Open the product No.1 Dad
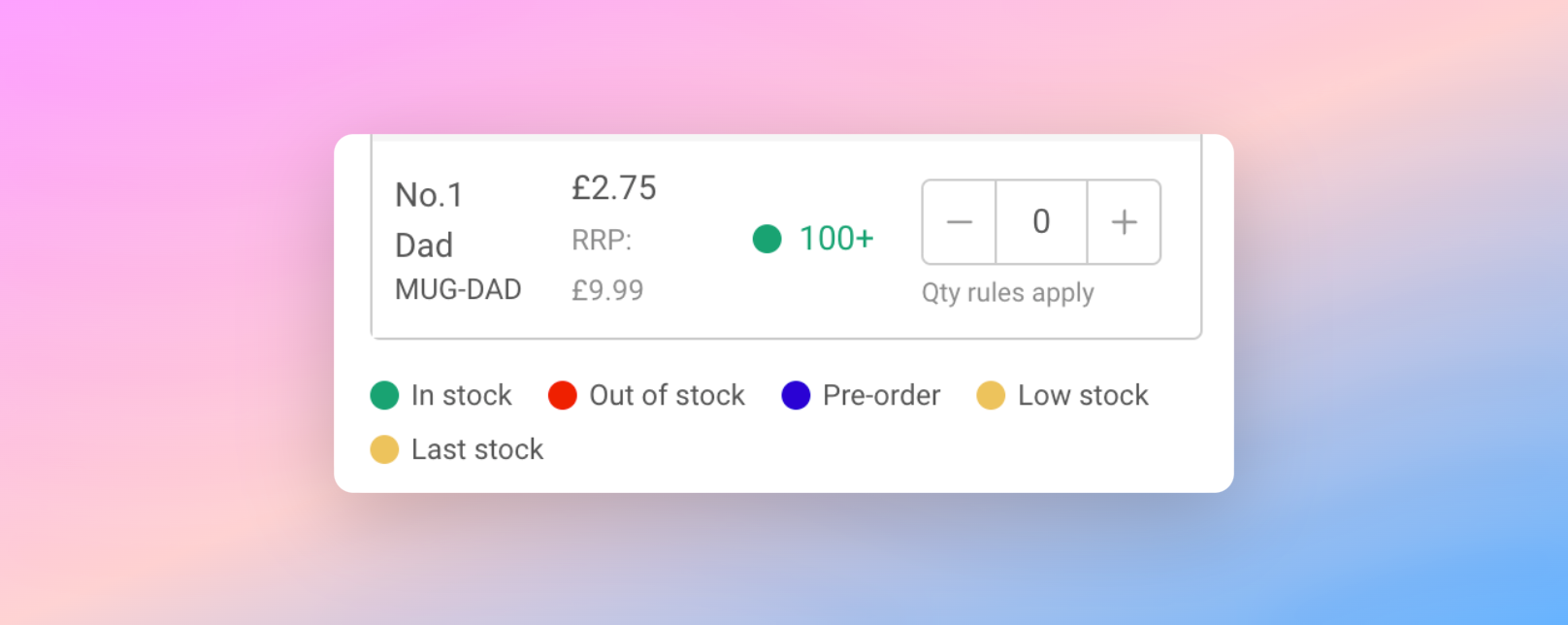 pos(430,219)
